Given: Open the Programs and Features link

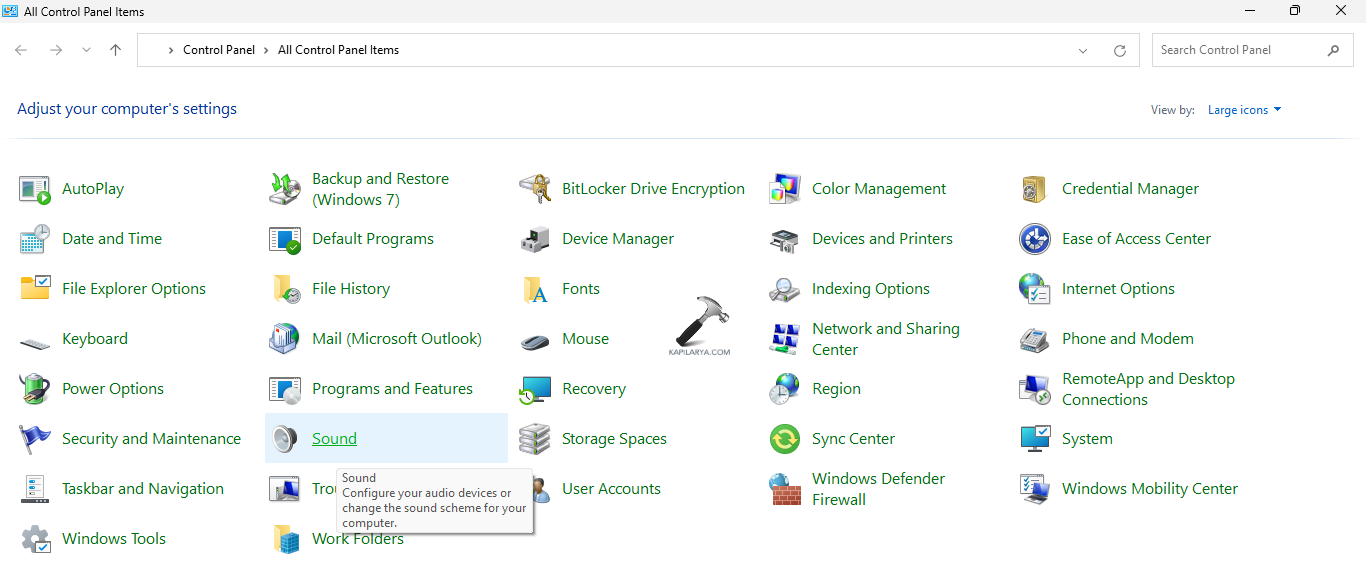Looking at the screenshot, I should 392,389.
